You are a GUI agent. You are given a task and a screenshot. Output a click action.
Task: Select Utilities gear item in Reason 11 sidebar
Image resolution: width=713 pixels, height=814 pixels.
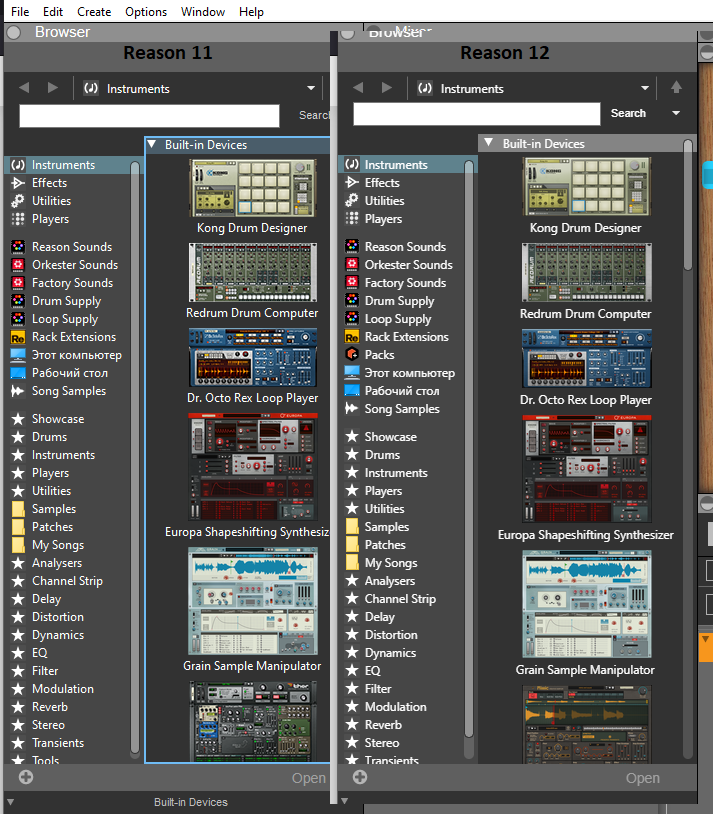[x=51, y=201]
